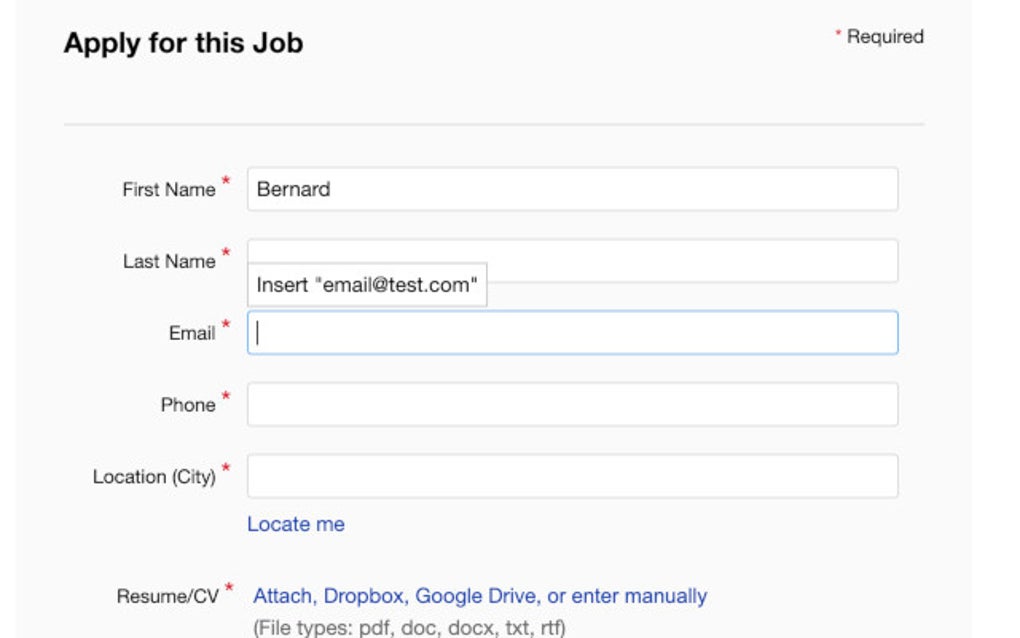
Task: Click the First Name label
Action: [169, 190]
